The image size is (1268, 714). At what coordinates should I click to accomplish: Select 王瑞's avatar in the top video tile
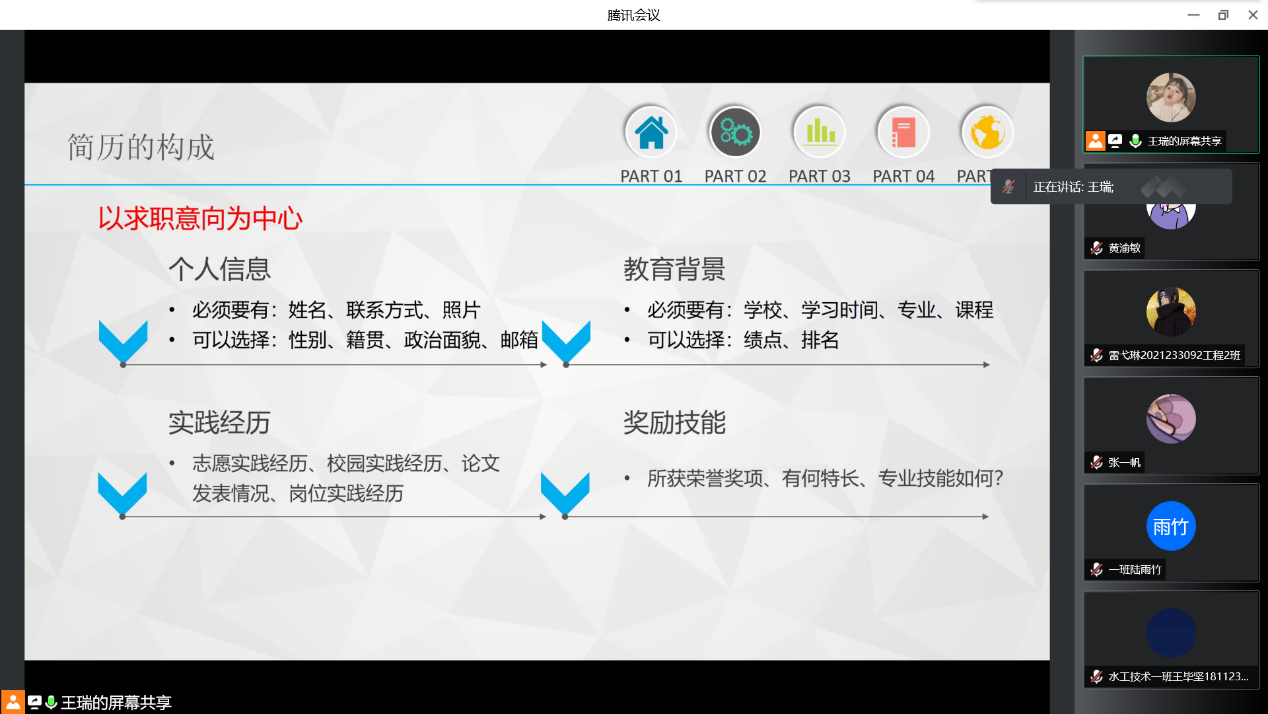[x=1170, y=97]
